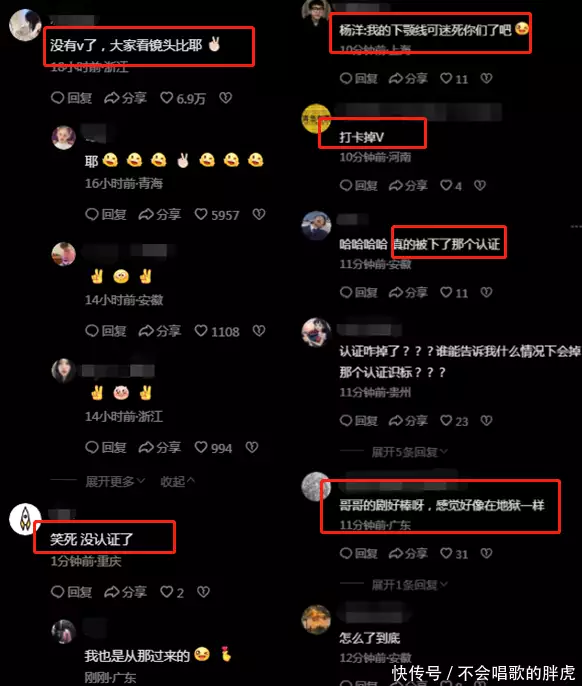
Task: Toggle like on 哥哥的剧好棒呀 comment
Action: tap(454, 553)
